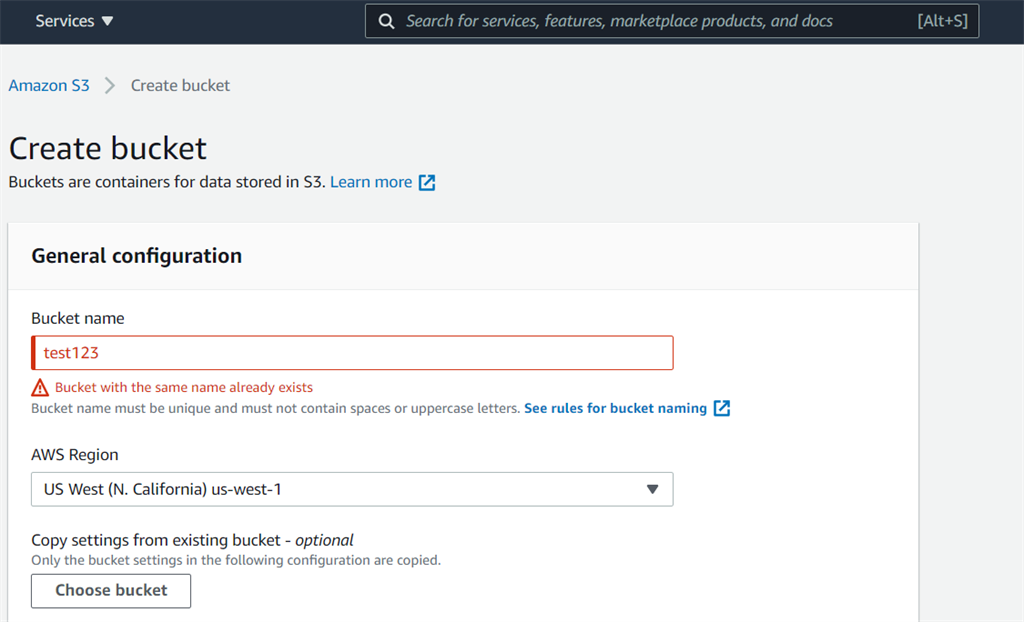Image resolution: width=1024 pixels, height=622 pixels.
Task: Open the Learn more external link icon
Action: coord(427,182)
